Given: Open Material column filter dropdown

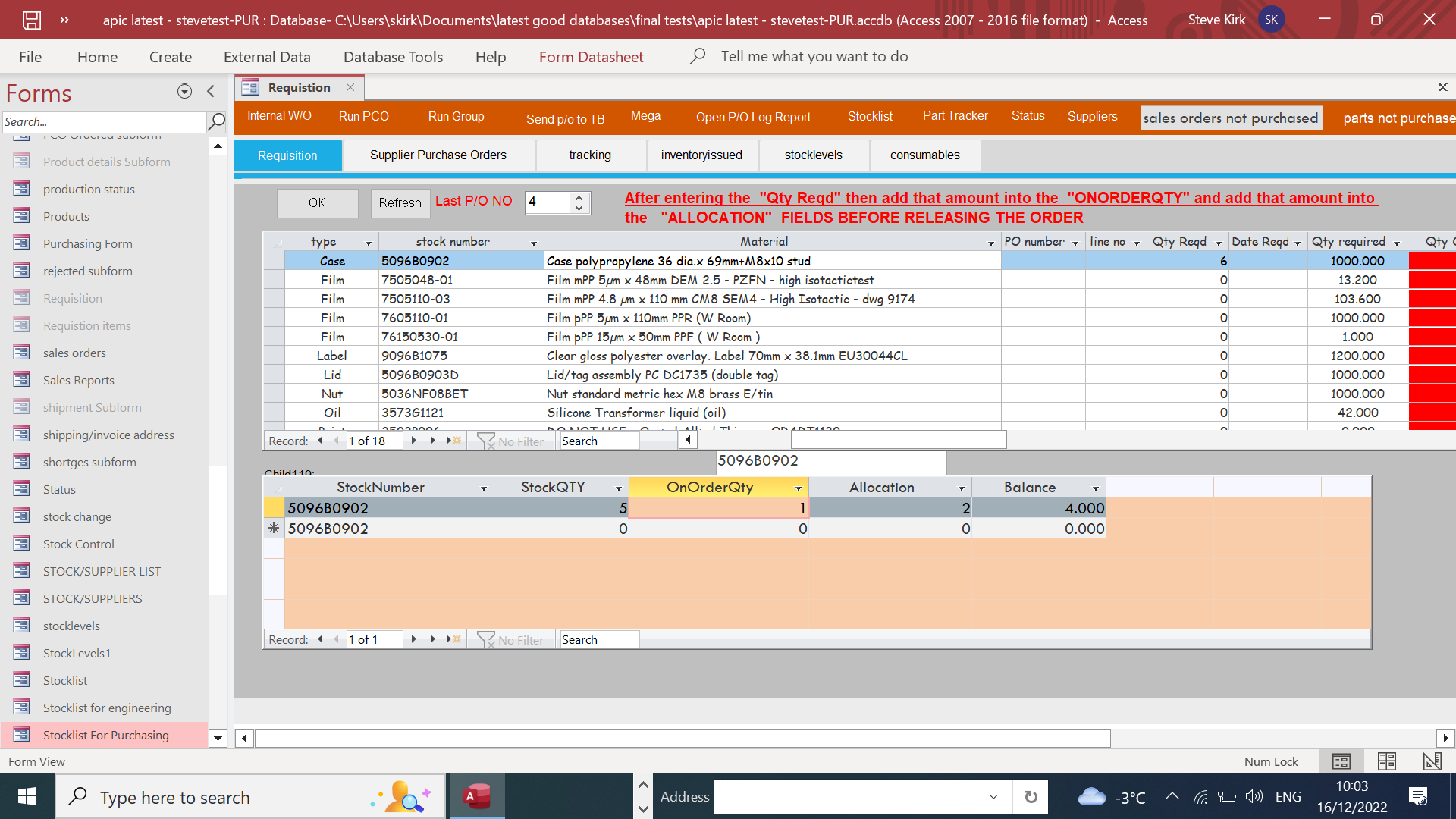Looking at the screenshot, I should 991,243.
